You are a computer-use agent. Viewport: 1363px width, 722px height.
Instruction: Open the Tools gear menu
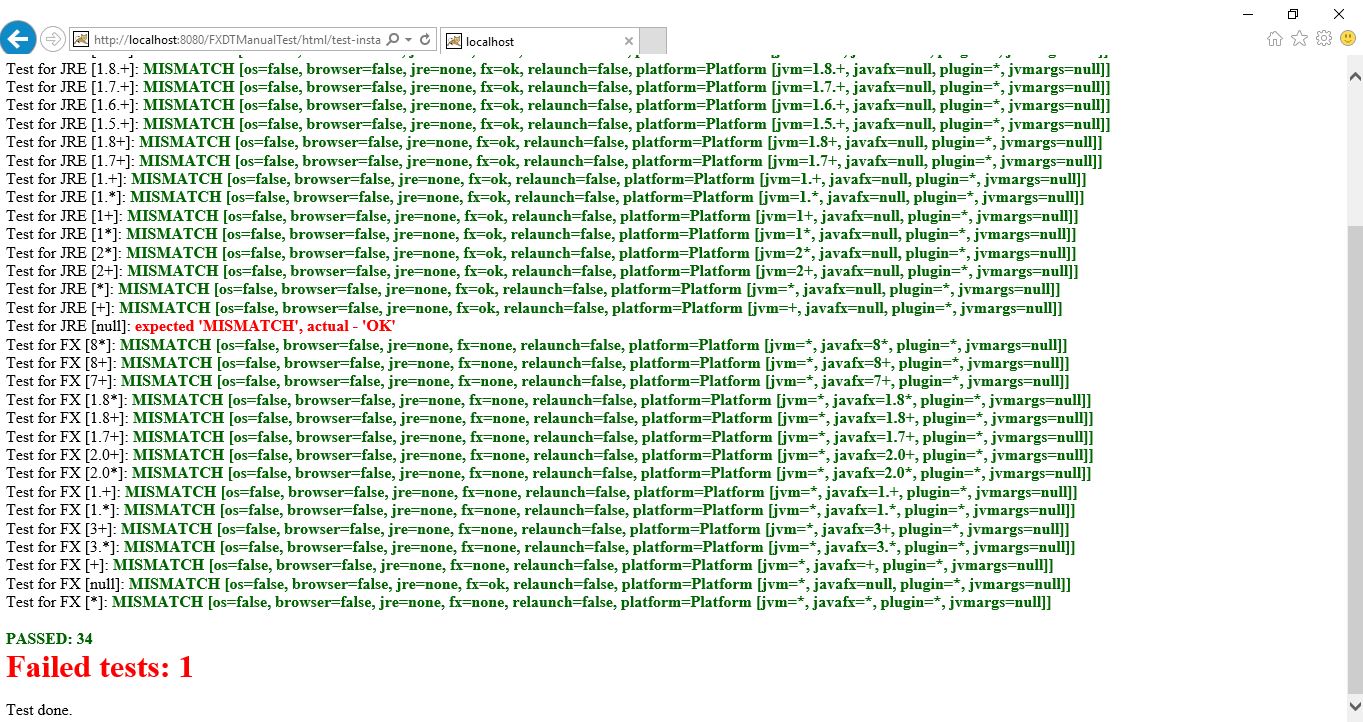pos(1323,39)
